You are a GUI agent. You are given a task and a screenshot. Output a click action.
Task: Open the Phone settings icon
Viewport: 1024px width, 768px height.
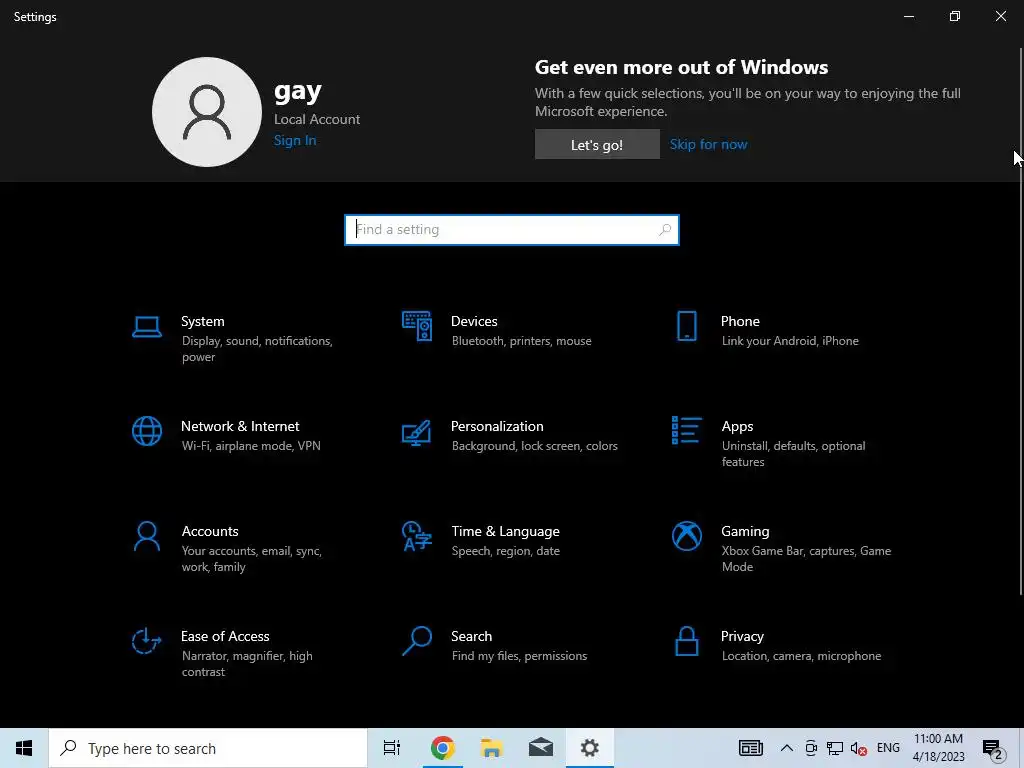[686, 326]
